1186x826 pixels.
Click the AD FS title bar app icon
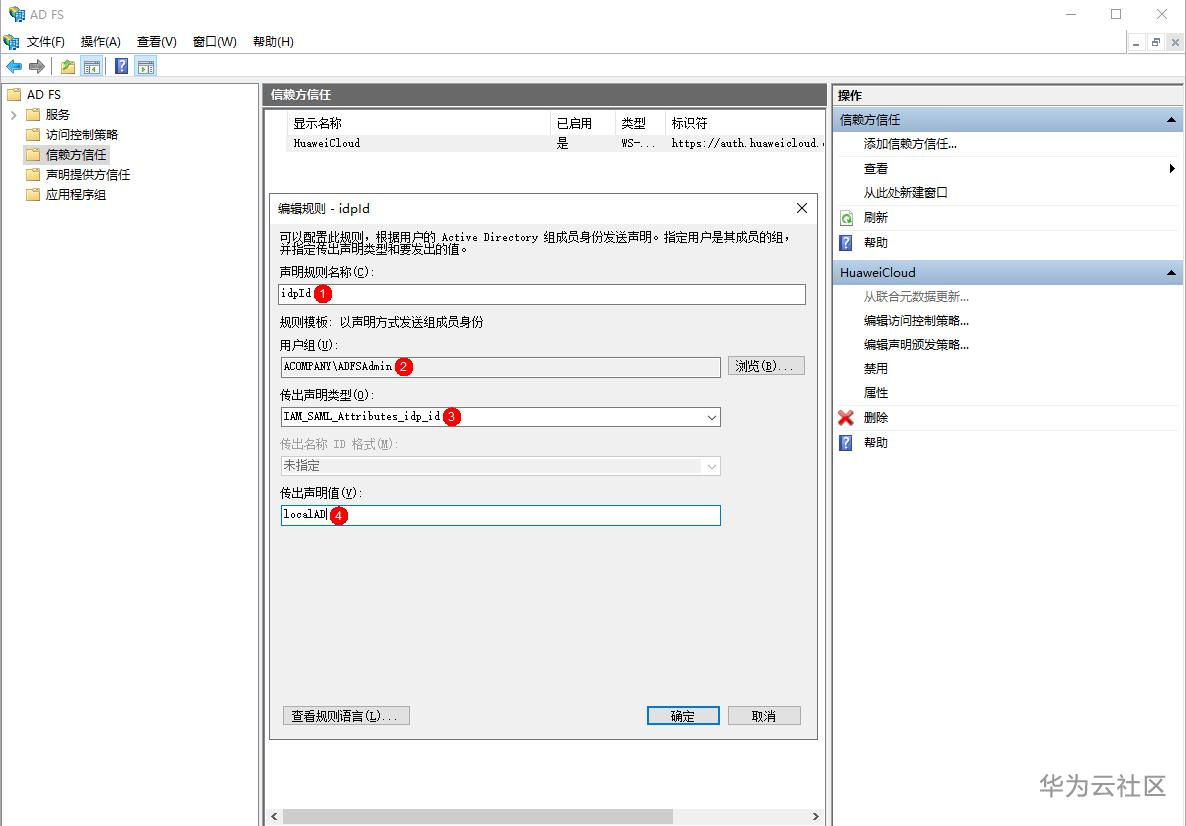tap(16, 14)
